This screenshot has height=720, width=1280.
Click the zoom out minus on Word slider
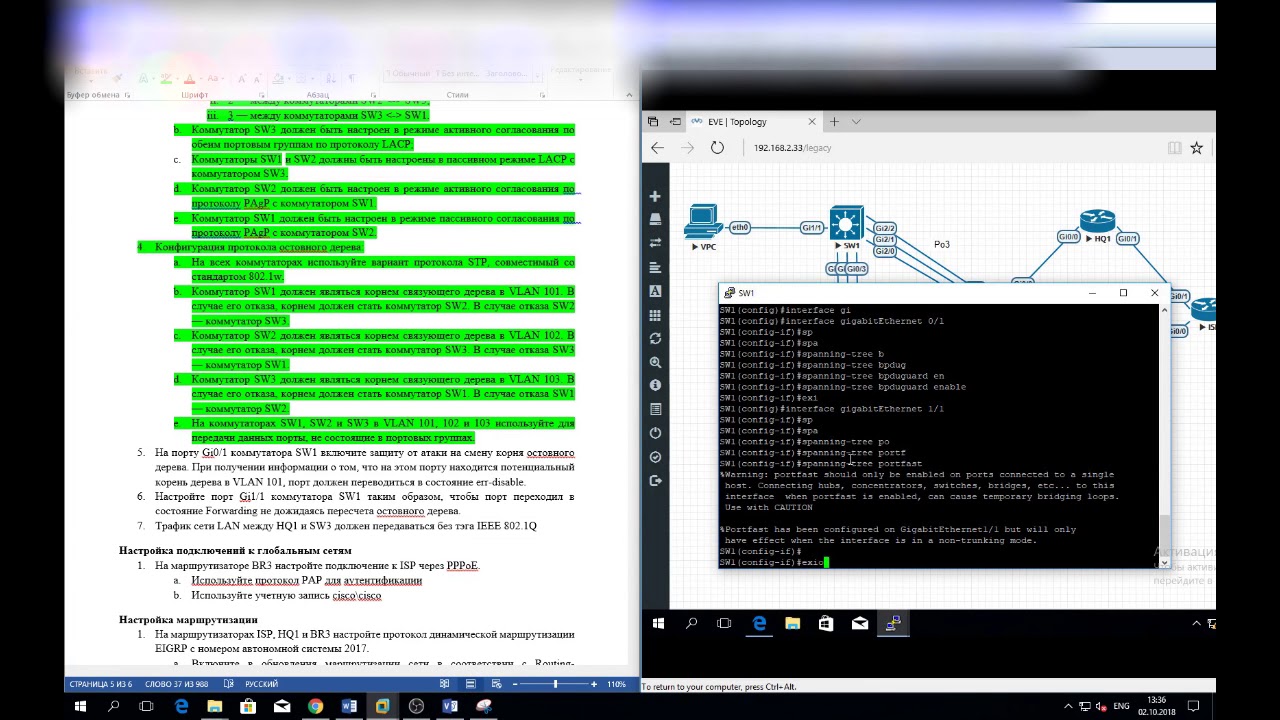[x=514, y=684]
